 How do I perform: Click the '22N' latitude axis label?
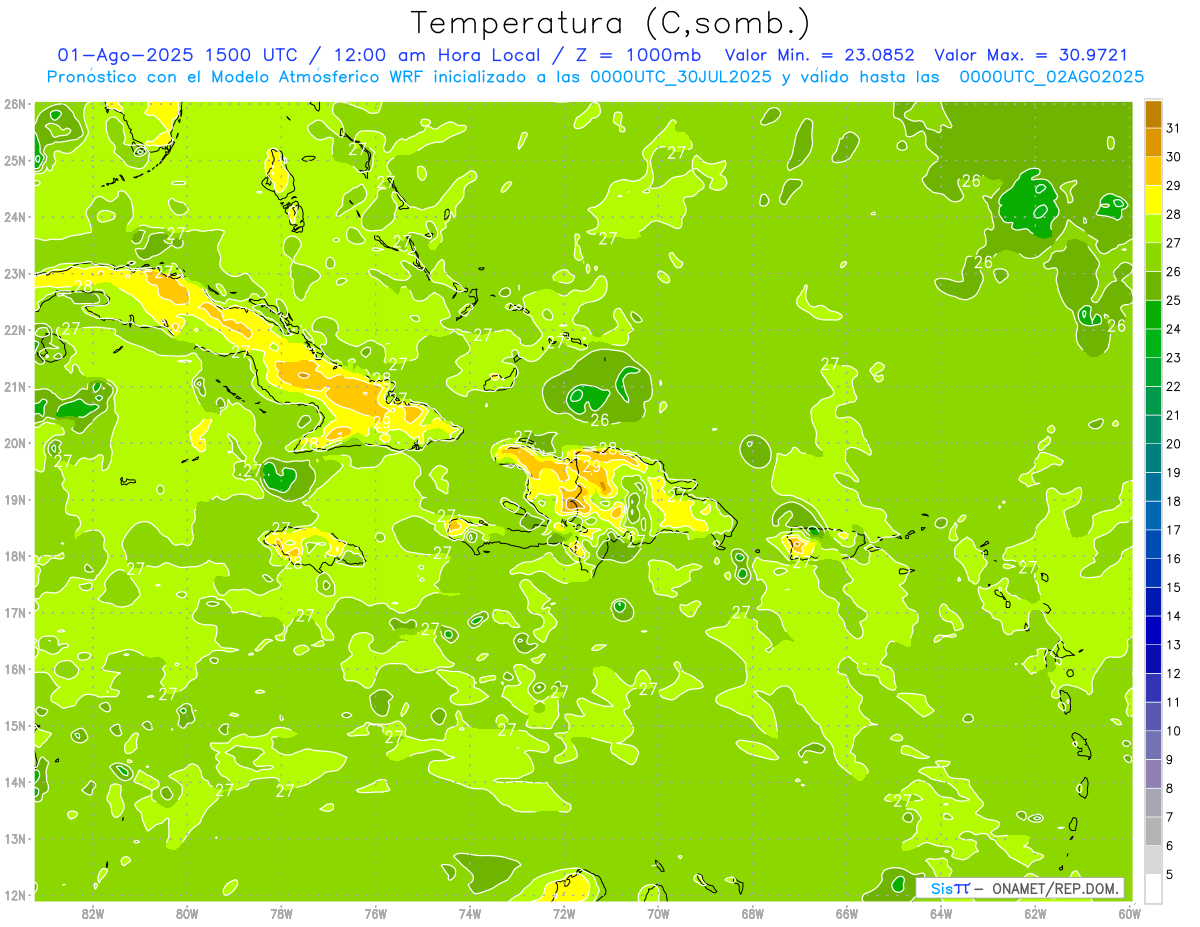point(15,330)
